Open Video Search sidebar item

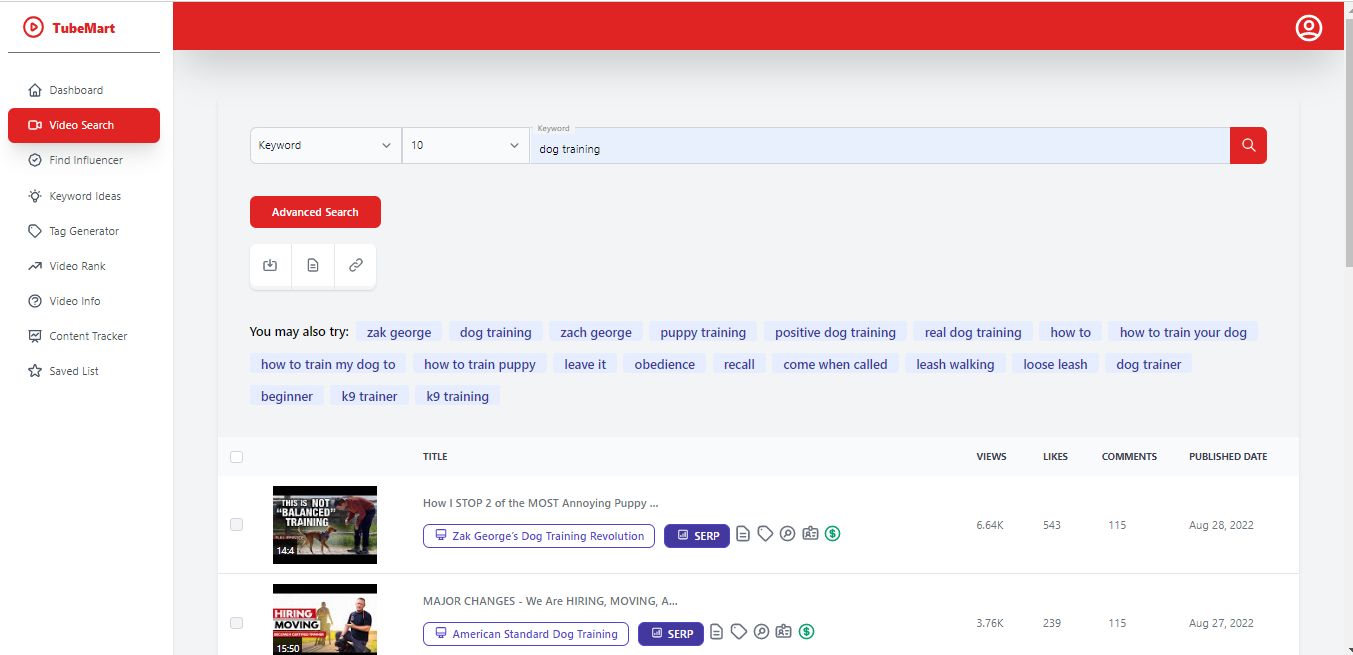coord(84,125)
